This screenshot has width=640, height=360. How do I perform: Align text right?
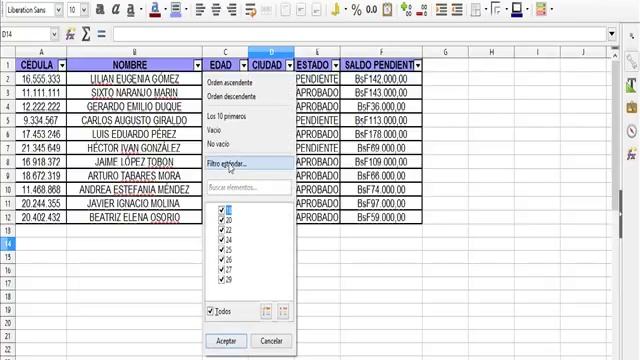pos(232,9)
